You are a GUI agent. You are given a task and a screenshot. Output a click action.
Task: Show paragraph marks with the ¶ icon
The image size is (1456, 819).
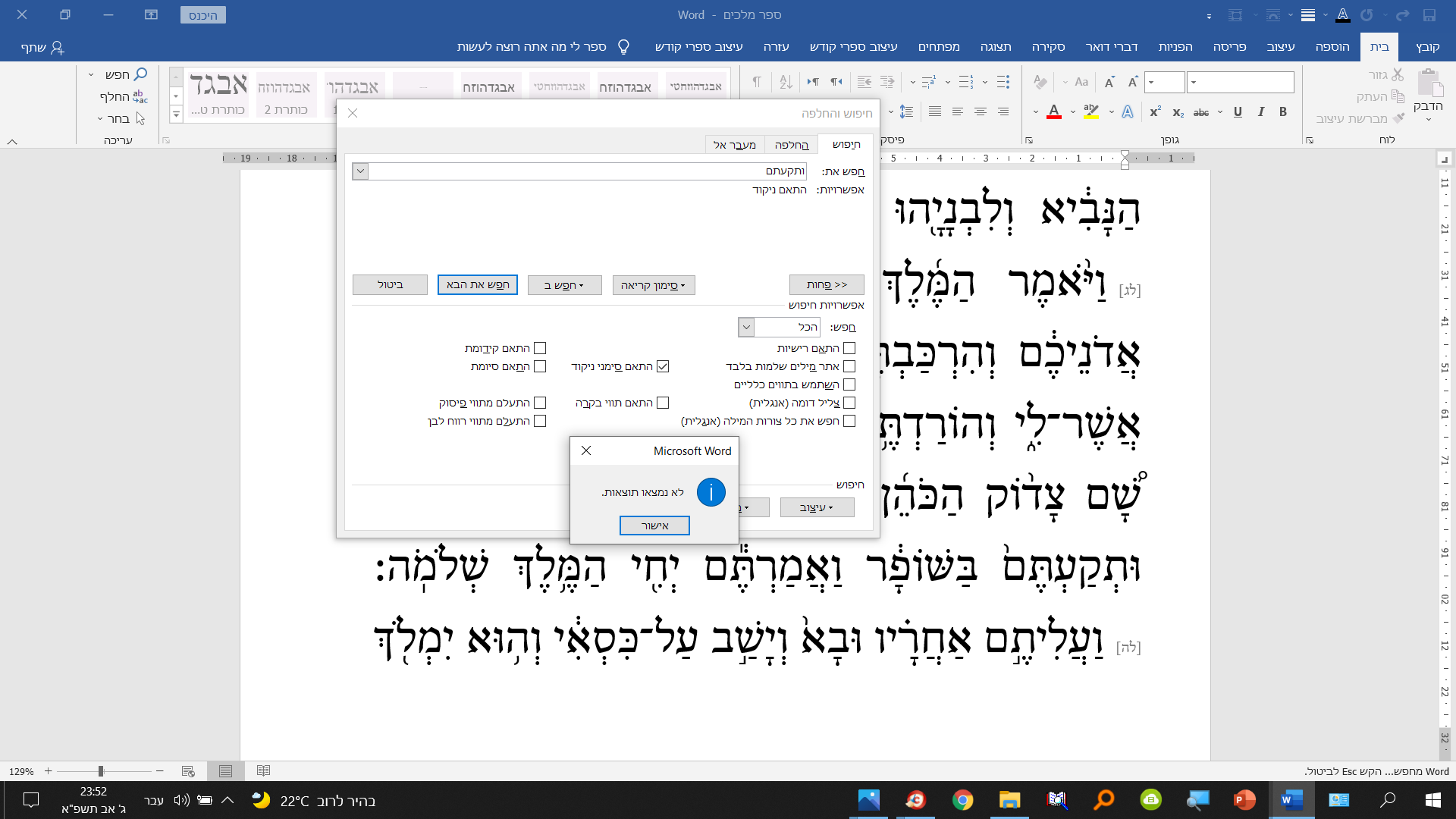coord(756,81)
